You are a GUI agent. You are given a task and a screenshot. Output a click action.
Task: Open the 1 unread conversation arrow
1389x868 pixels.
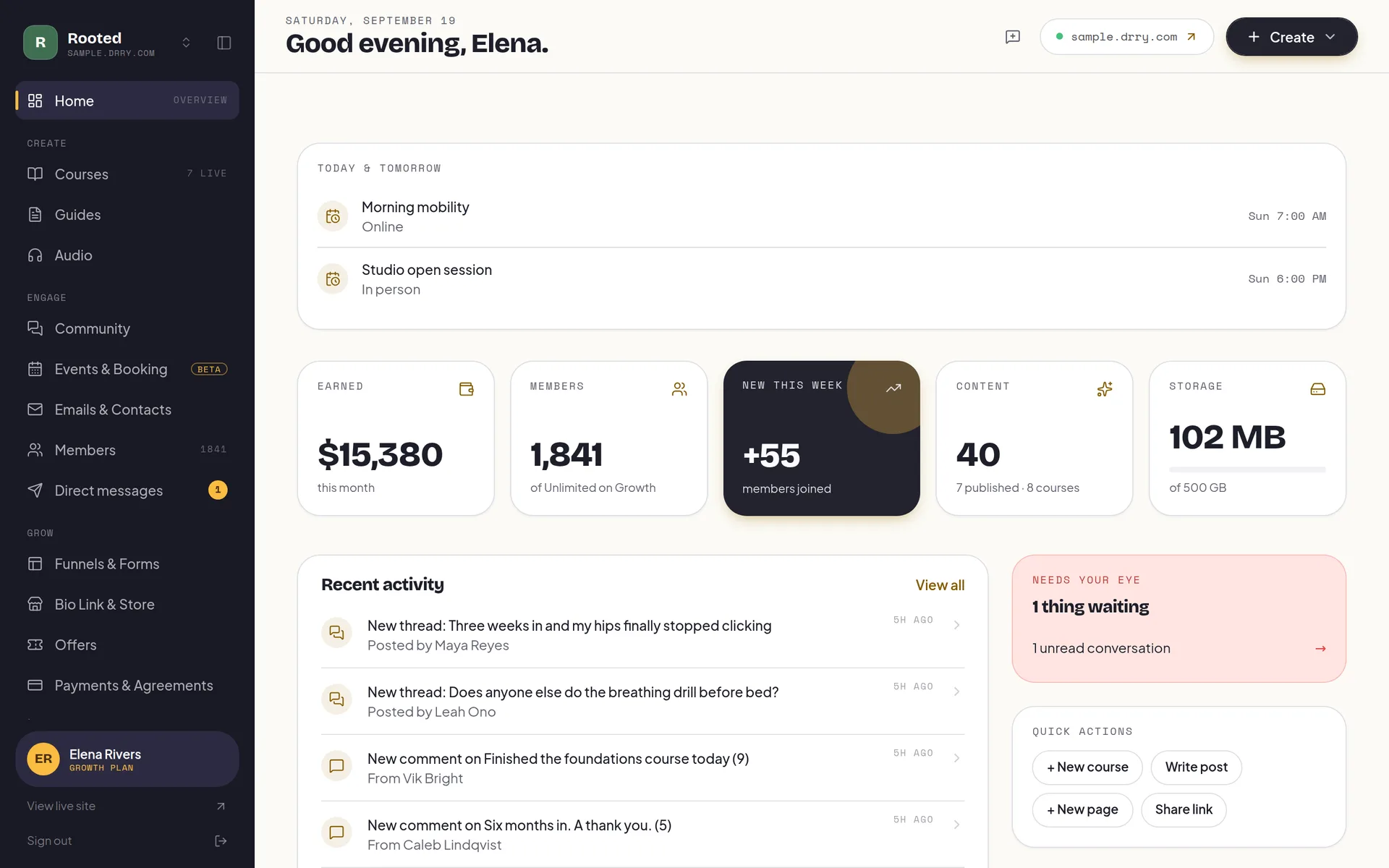coord(1320,649)
